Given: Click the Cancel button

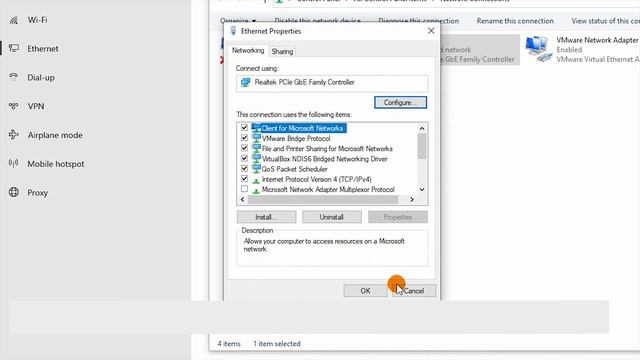Looking at the screenshot, I should pyautogui.click(x=414, y=291).
